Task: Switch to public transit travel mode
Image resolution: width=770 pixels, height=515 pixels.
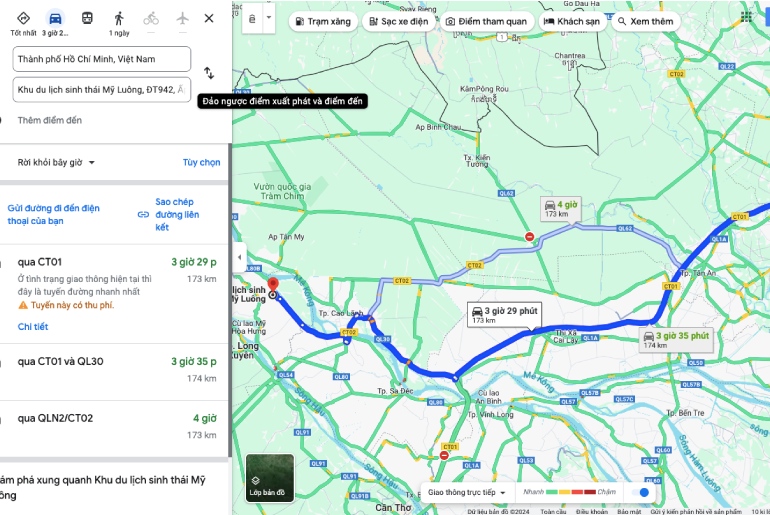Action: coord(87,19)
